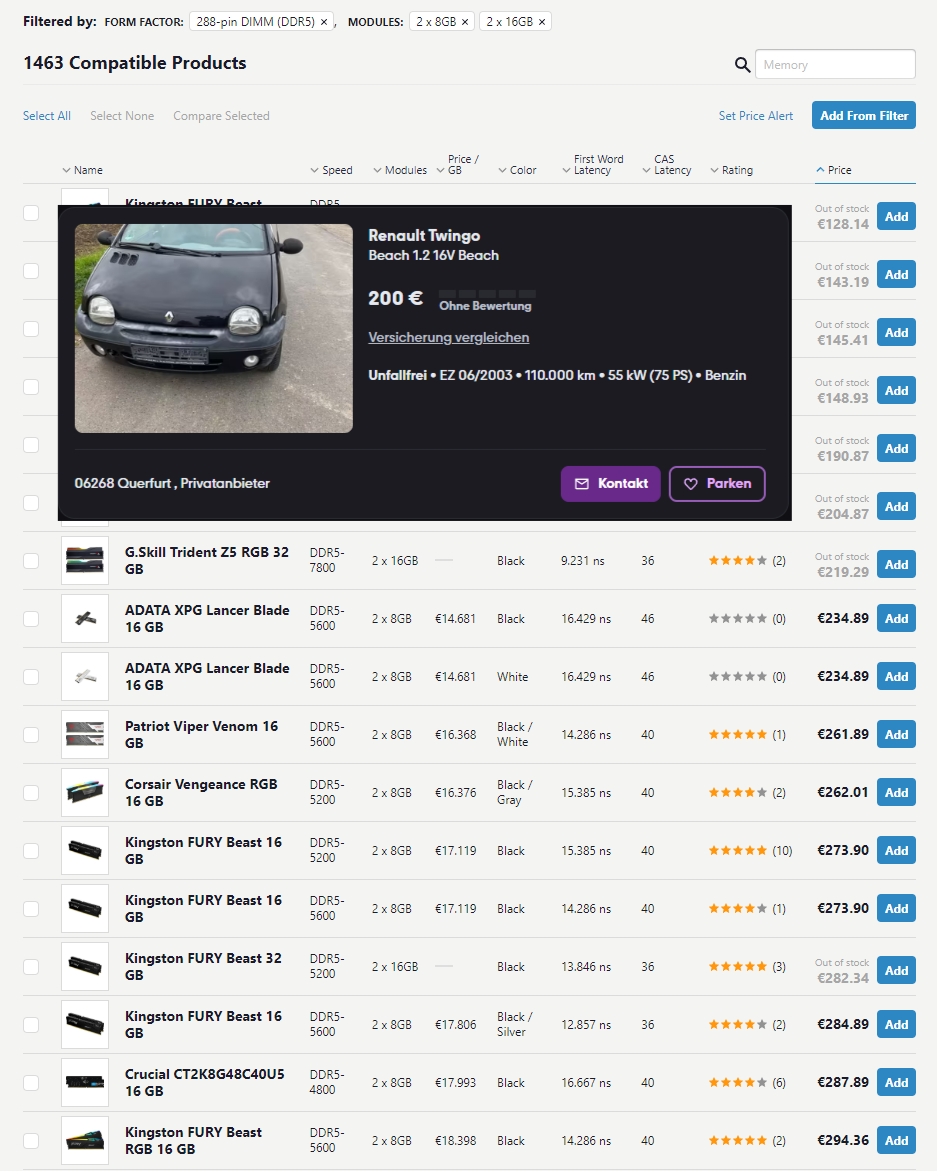Add Patriot Viper Venom for €261.89

(x=896, y=735)
